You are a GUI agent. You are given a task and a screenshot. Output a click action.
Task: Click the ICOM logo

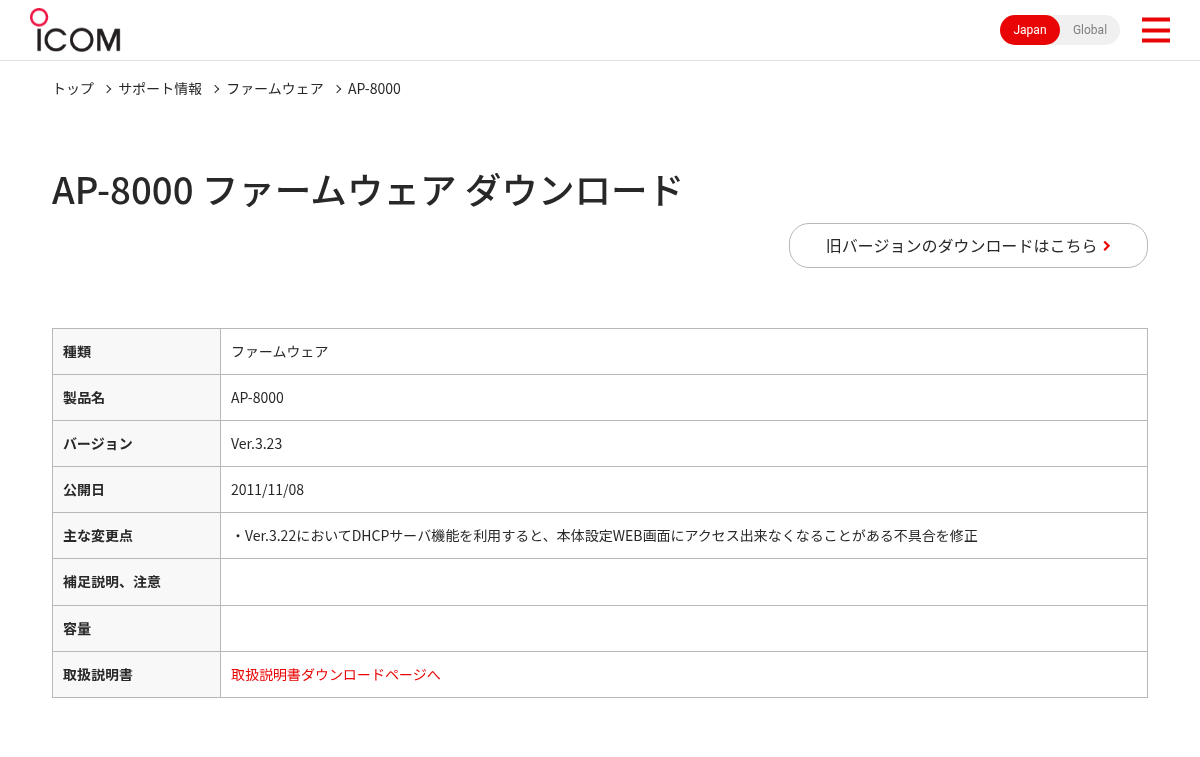point(75,30)
